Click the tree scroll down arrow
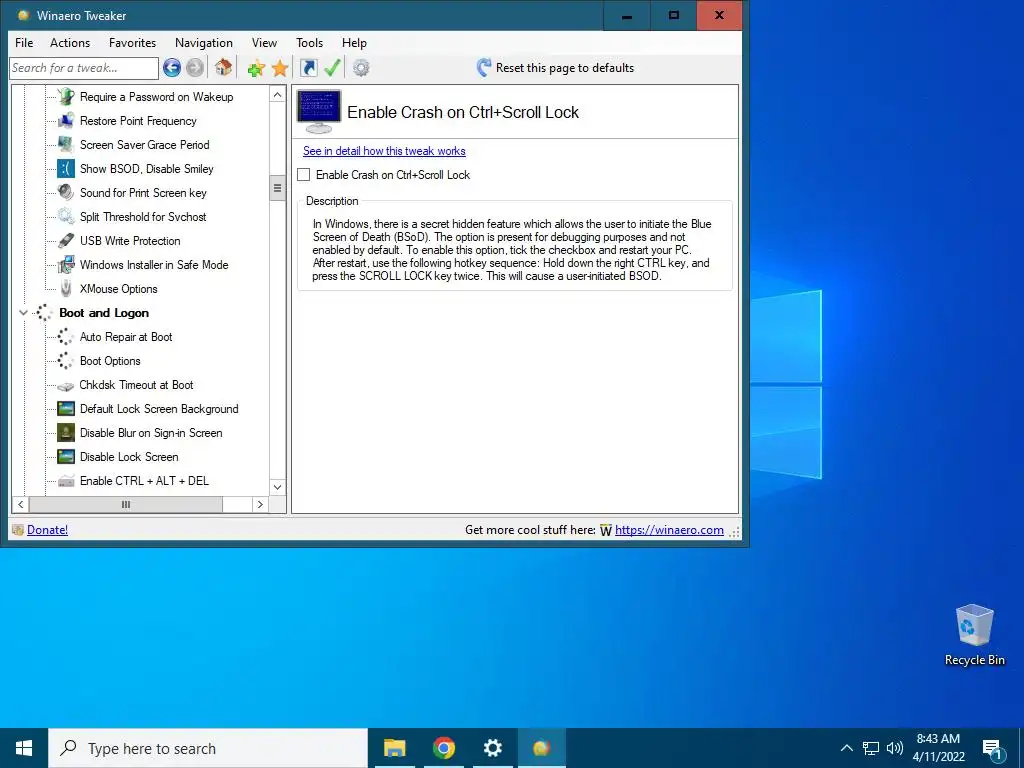 (278, 487)
